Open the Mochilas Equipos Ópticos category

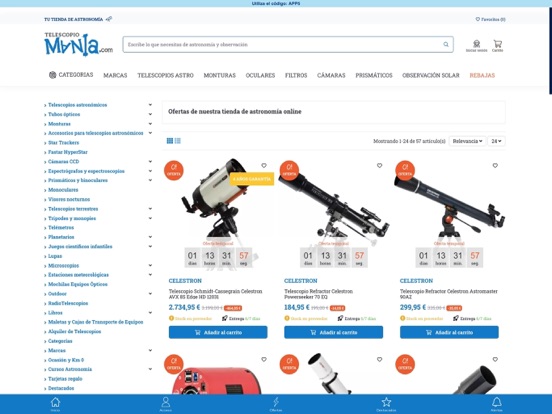click(x=78, y=284)
